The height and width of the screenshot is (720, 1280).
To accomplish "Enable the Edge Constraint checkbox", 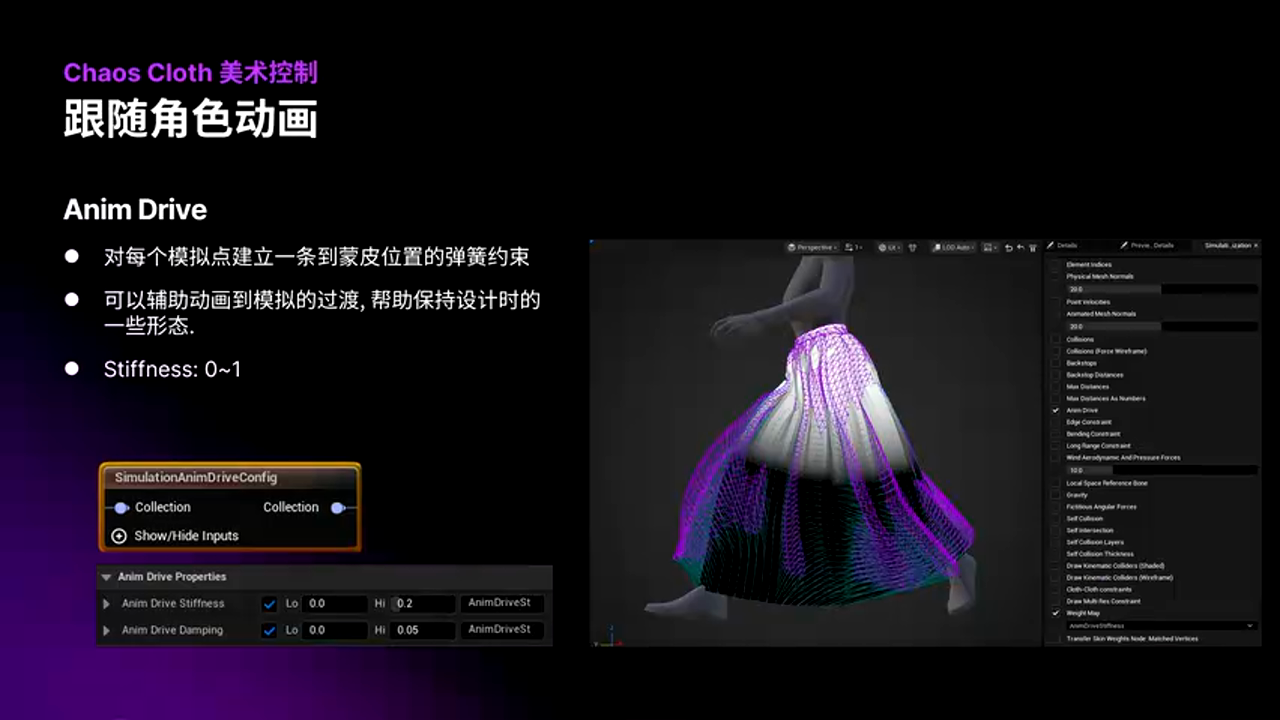I will tap(1058, 421).
